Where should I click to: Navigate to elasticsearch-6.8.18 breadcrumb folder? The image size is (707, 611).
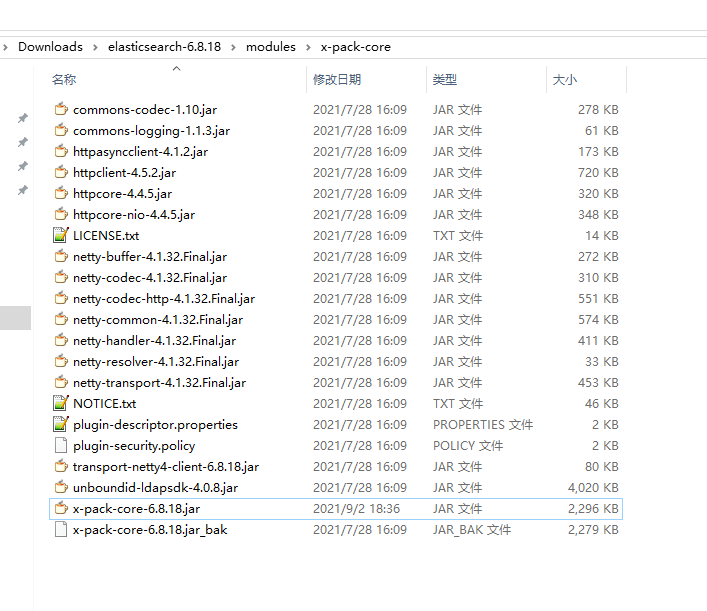[165, 46]
